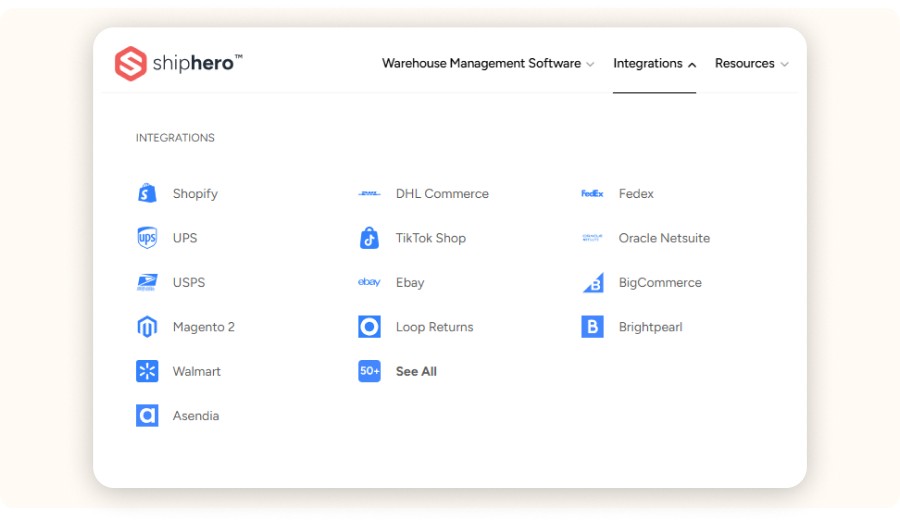Click the 50+ badge icon
Image resolution: width=900 pixels, height=524 pixels.
(369, 371)
